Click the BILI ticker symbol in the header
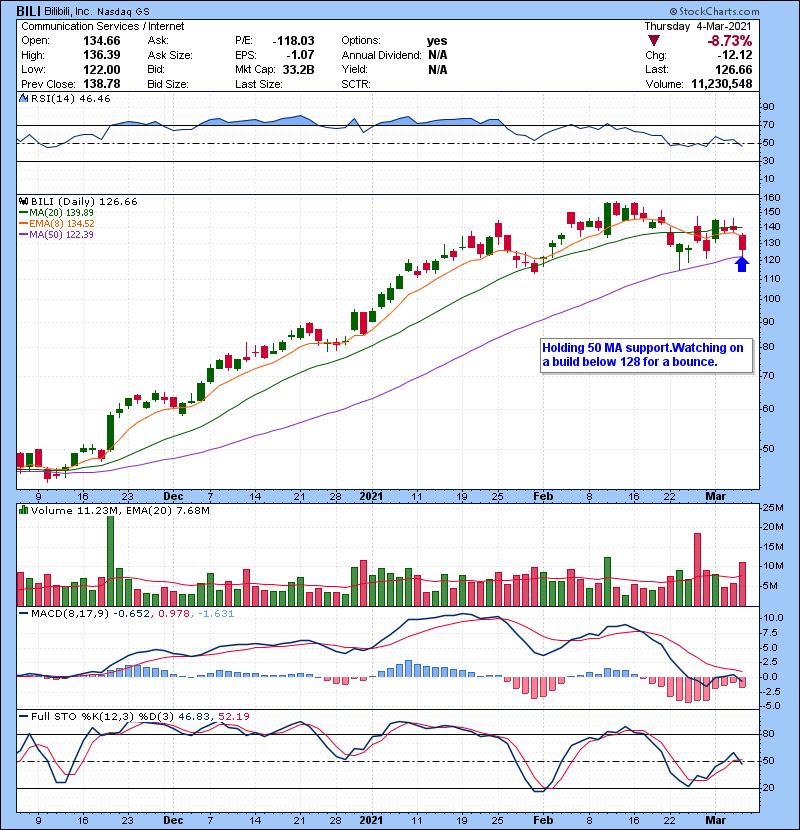The width and height of the screenshot is (800, 830). point(29,11)
